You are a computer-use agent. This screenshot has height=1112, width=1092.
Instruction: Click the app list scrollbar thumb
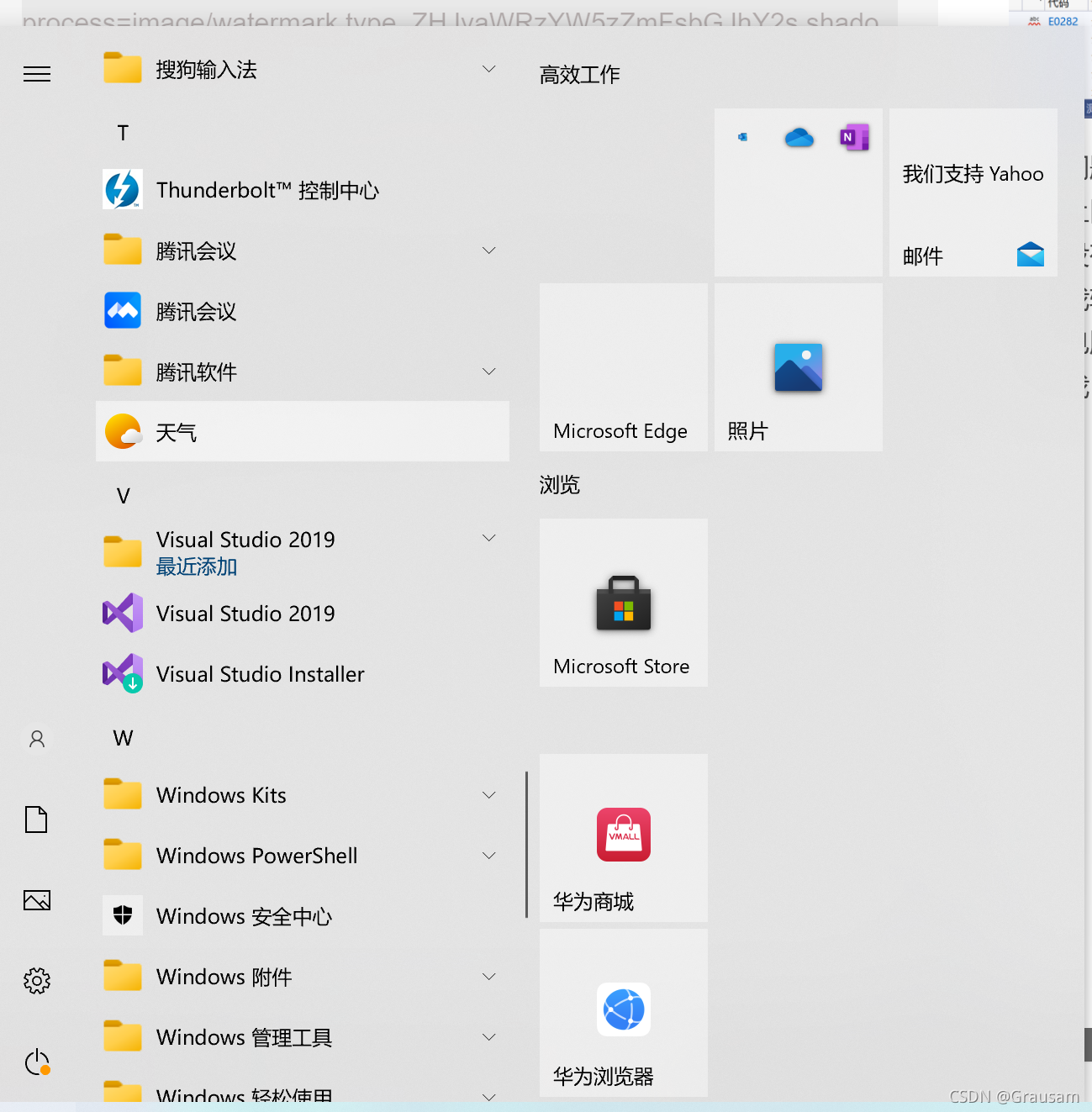[x=527, y=845]
